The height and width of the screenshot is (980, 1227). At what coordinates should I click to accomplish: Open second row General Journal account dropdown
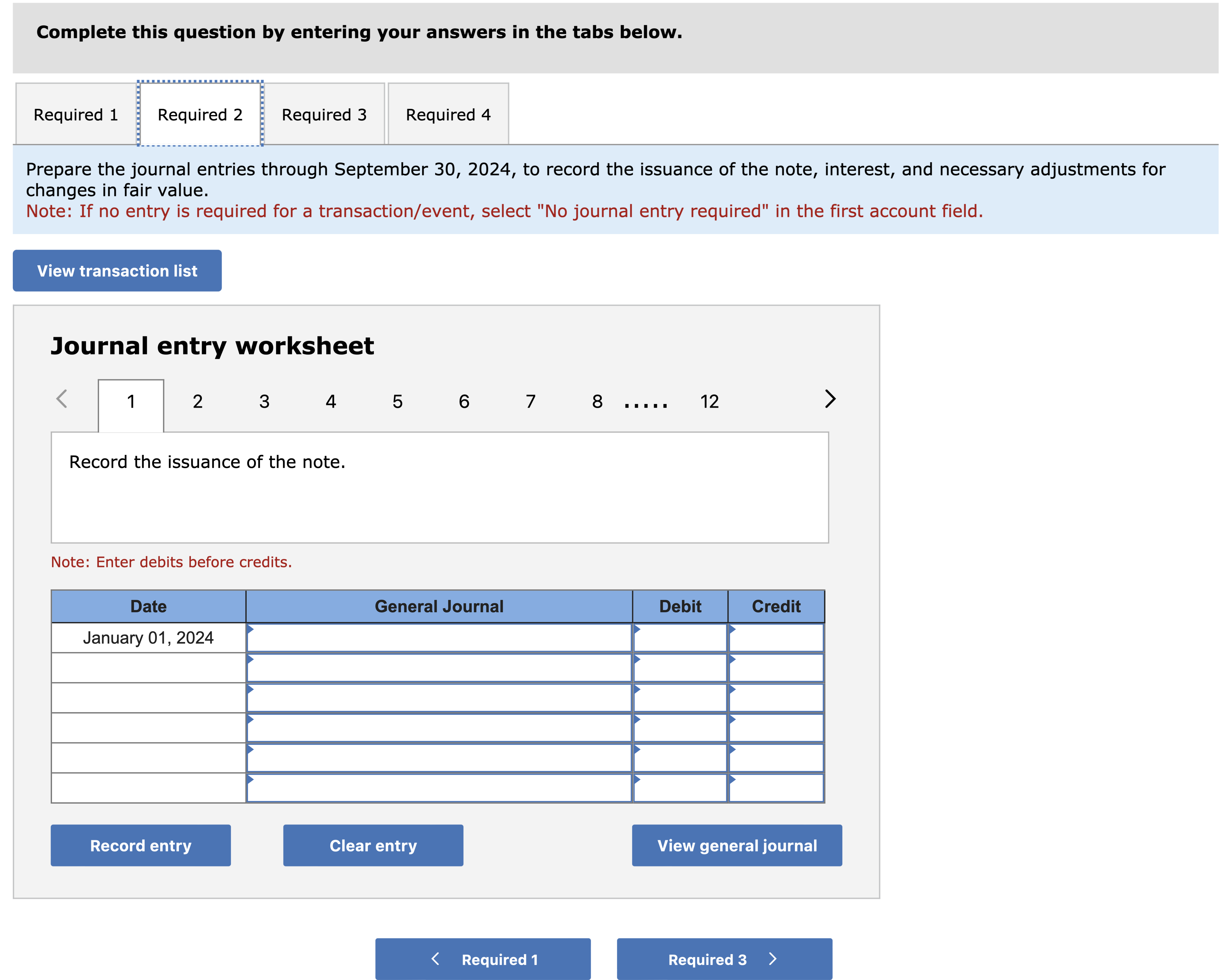pos(439,668)
